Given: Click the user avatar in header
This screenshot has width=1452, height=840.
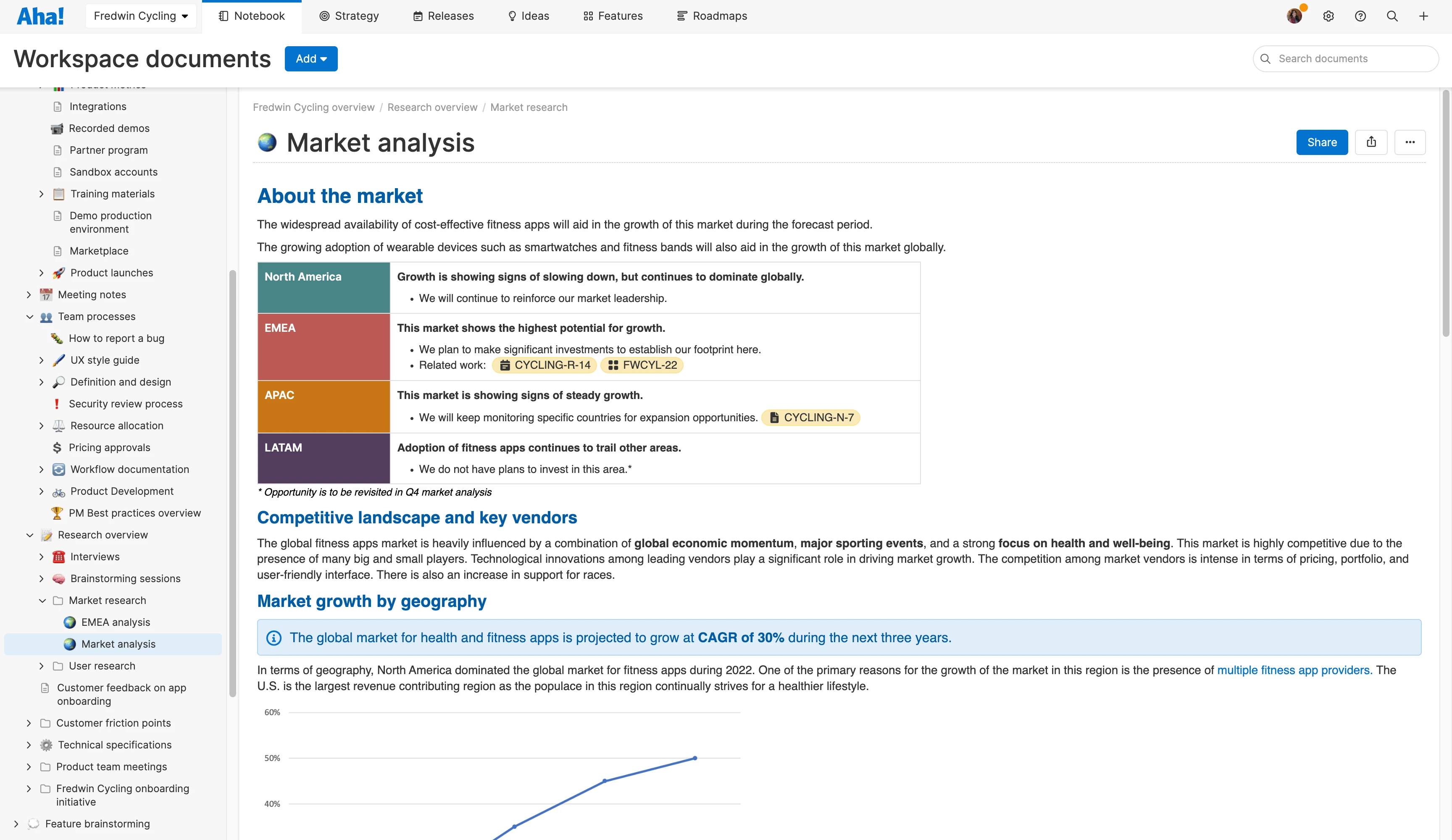Looking at the screenshot, I should click(x=1294, y=16).
